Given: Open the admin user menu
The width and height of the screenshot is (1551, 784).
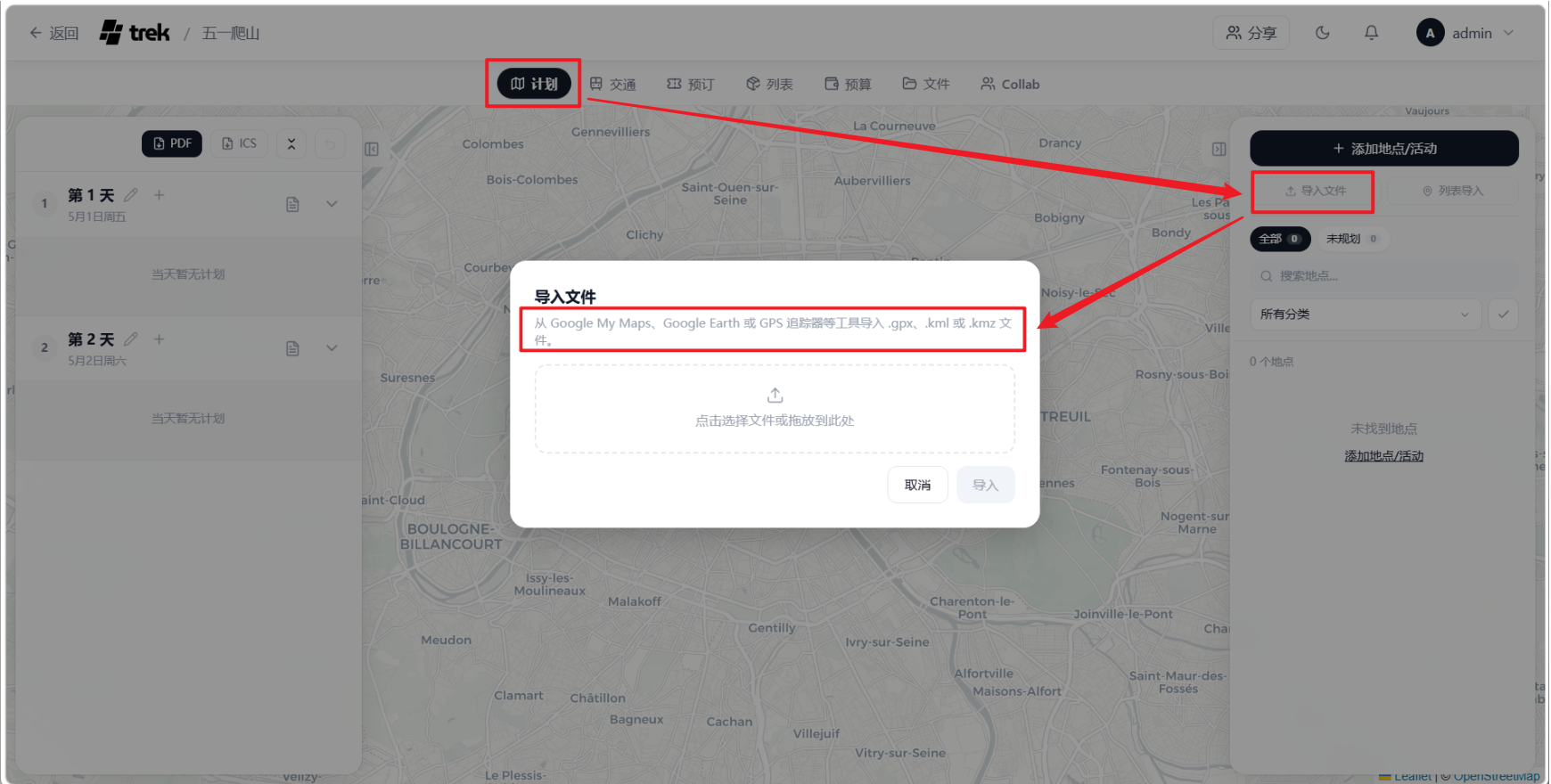Looking at the screenshot, I should tap(1465, 33).
